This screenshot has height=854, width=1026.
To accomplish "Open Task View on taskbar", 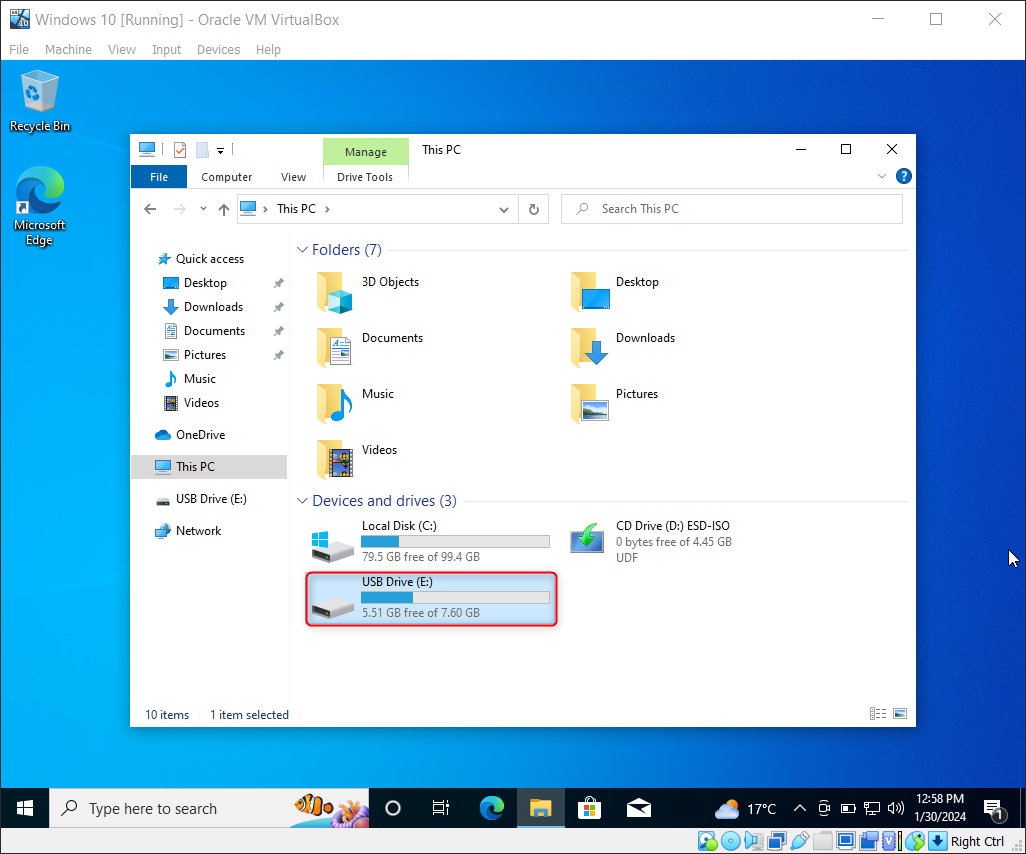I will coord(441,809).
